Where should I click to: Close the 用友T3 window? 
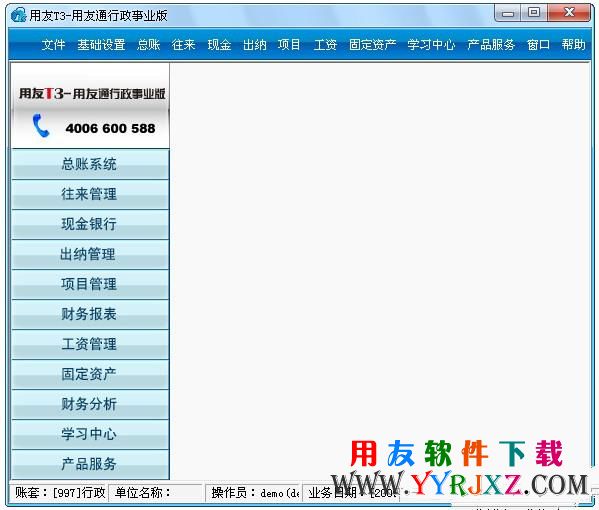569,13
